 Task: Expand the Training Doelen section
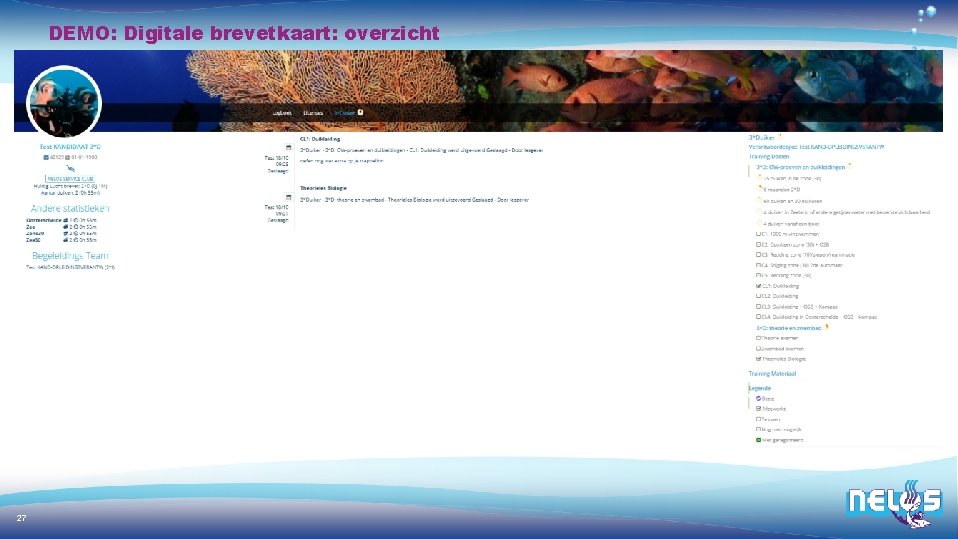tap(769, 156)
